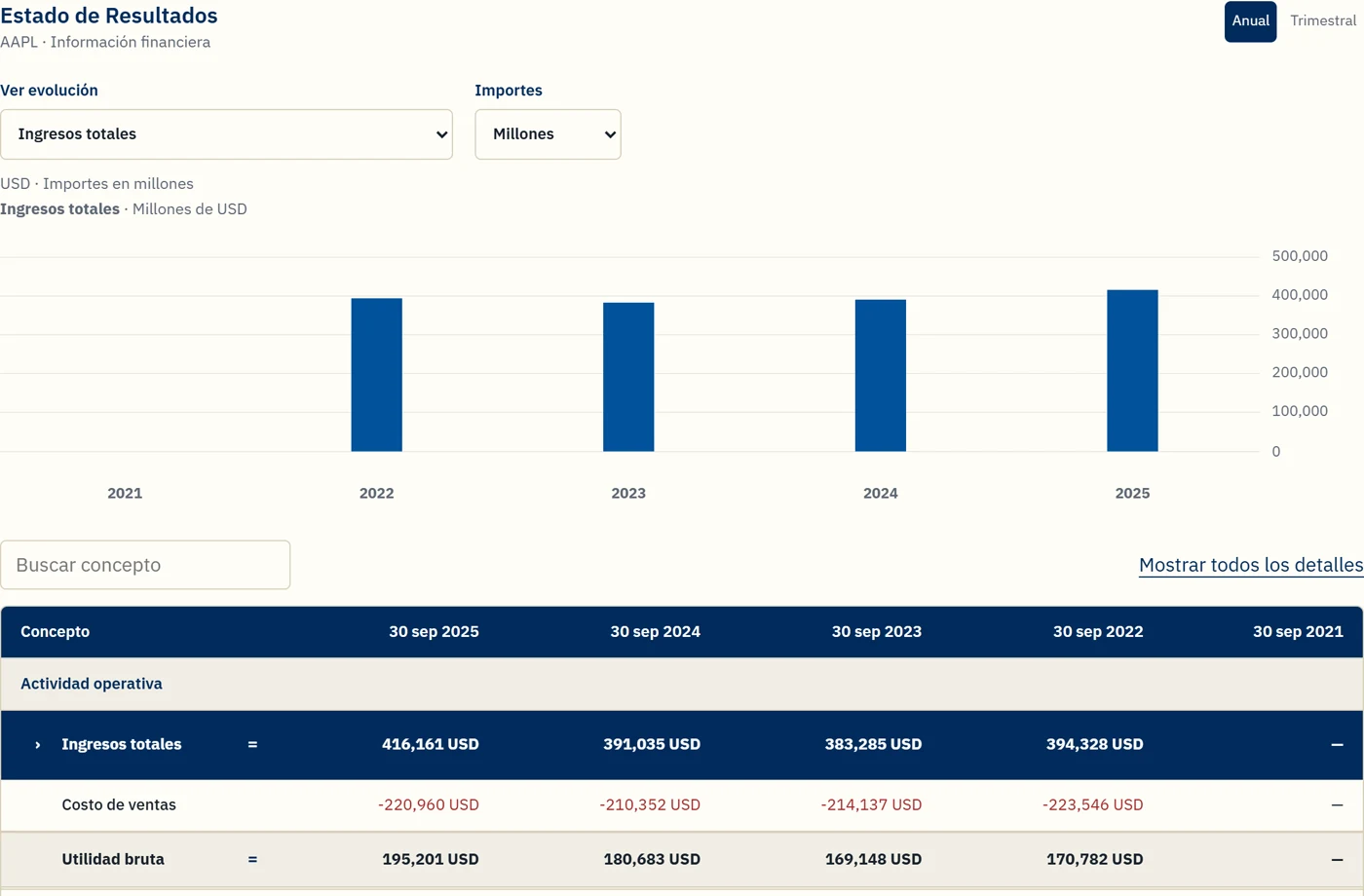Click the 169,148 USD gross profit cell

pyautogui.click(x=873, y=860)
